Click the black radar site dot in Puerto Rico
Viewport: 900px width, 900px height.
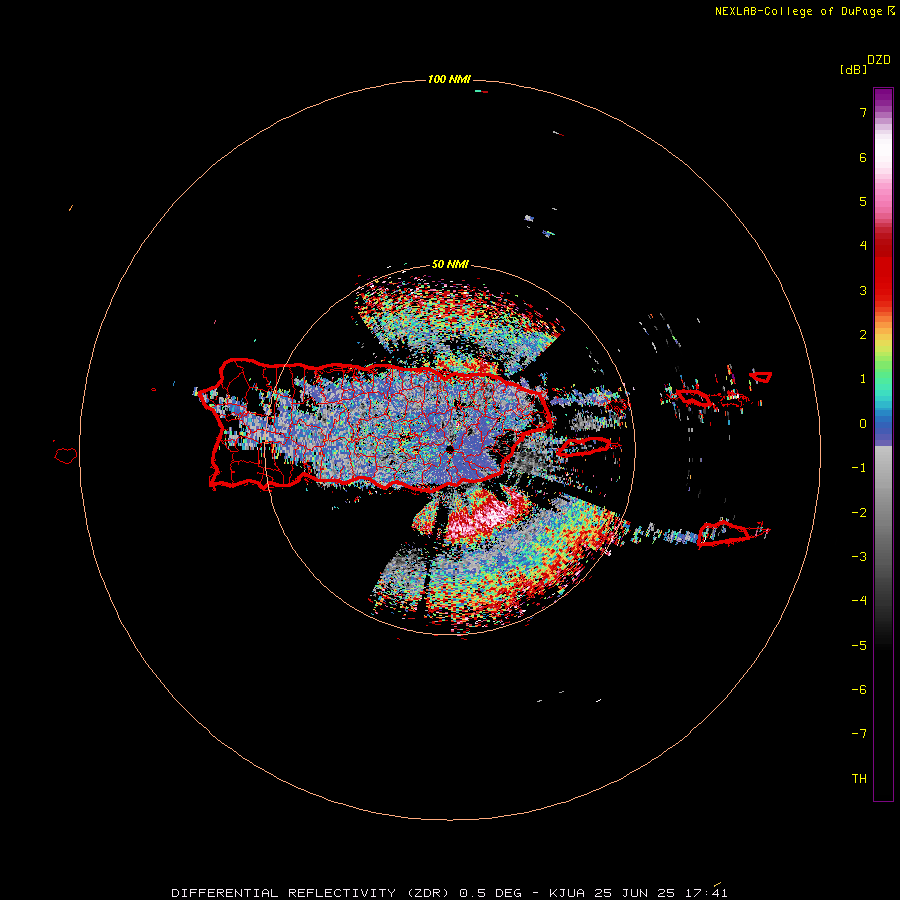pos(449,449)
